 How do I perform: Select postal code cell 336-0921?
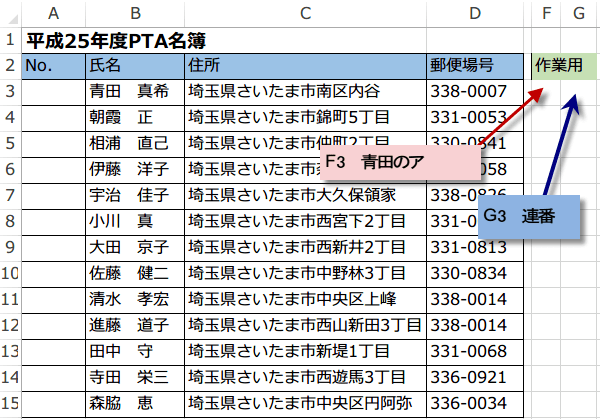point(475,378)
